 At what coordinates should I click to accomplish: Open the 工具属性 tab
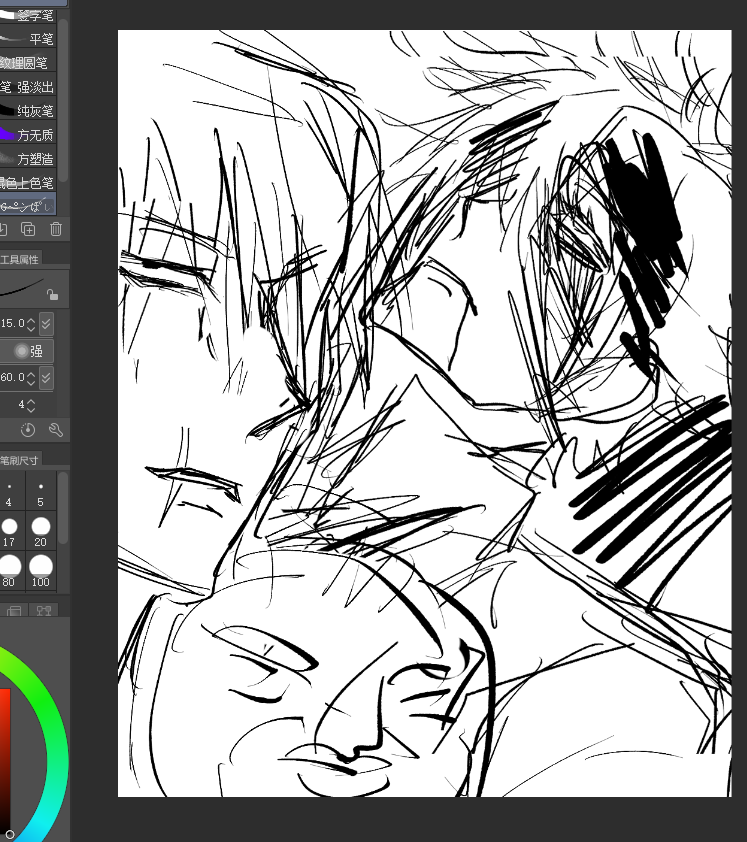click(19, 259)
